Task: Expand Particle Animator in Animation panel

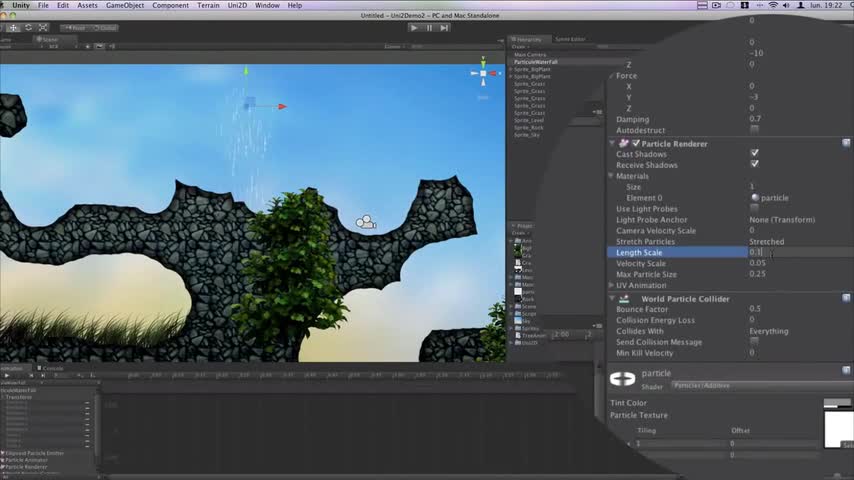Action: click(x=3, y=460)
